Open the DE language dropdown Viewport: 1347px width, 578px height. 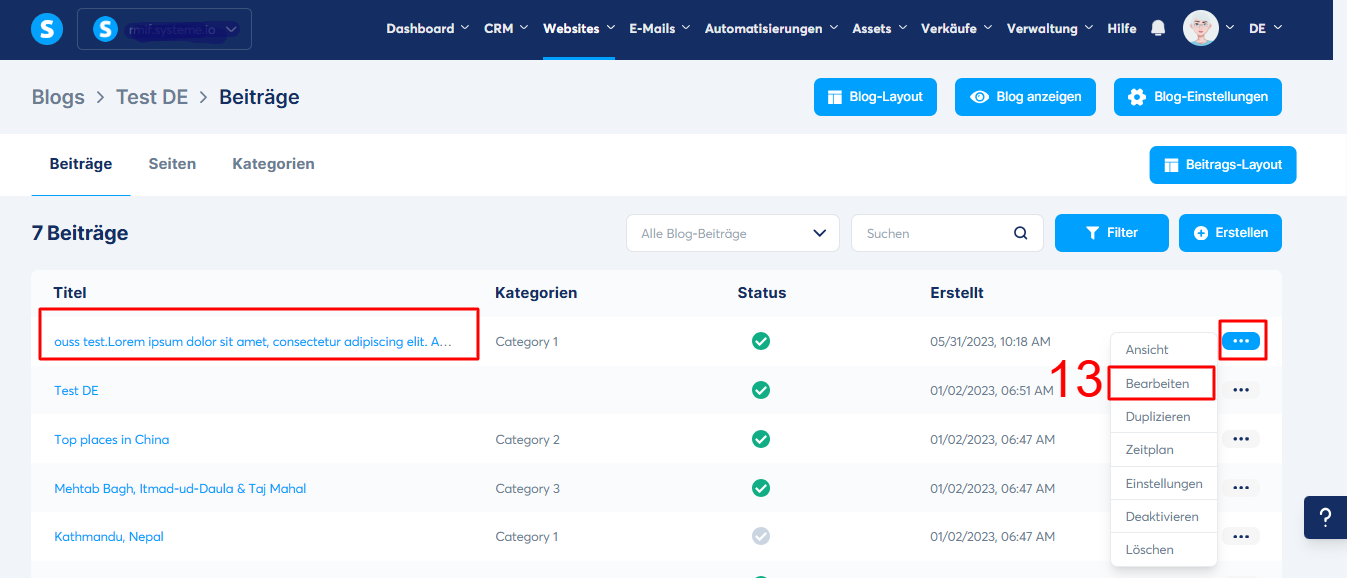[1265, 28]
